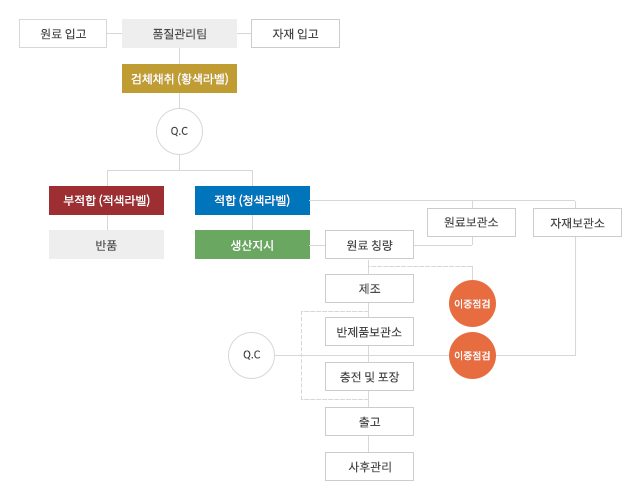
Task: Select the 충전 및 포장 box
Action: (x=369, y=377)
